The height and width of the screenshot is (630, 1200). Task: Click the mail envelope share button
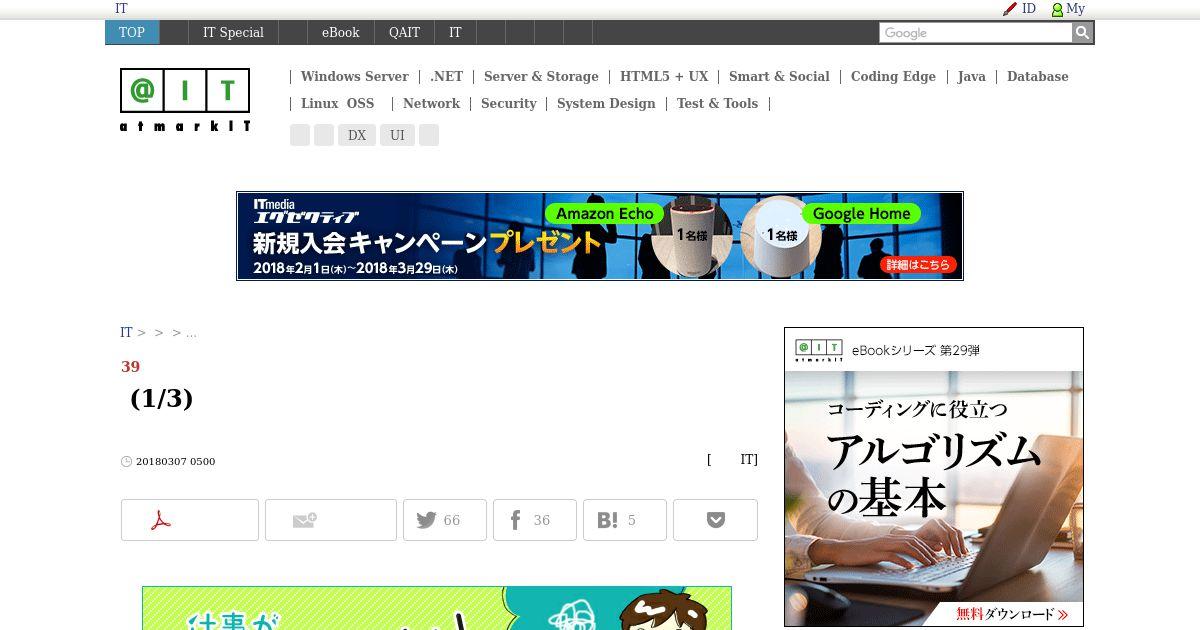point(331,520)
